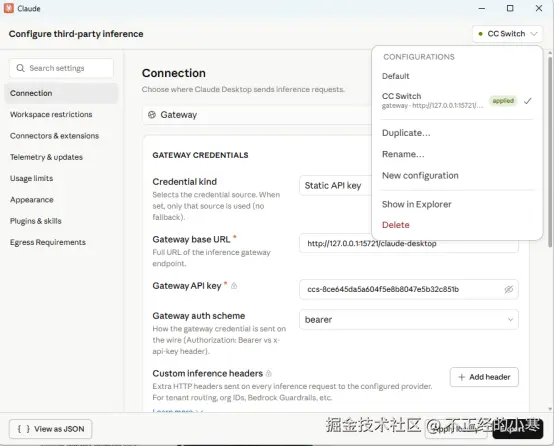Click the Add header button
Screen dimensions: 554x447
click(484, 377)
